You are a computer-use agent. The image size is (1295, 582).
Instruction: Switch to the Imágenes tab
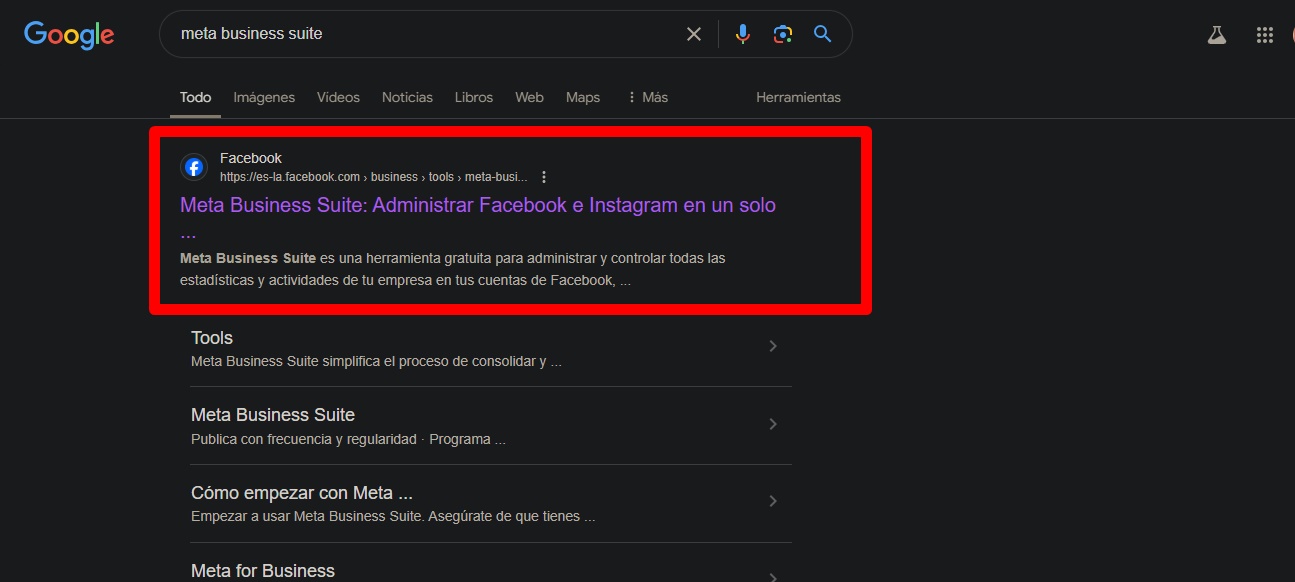tap(264, 97)
